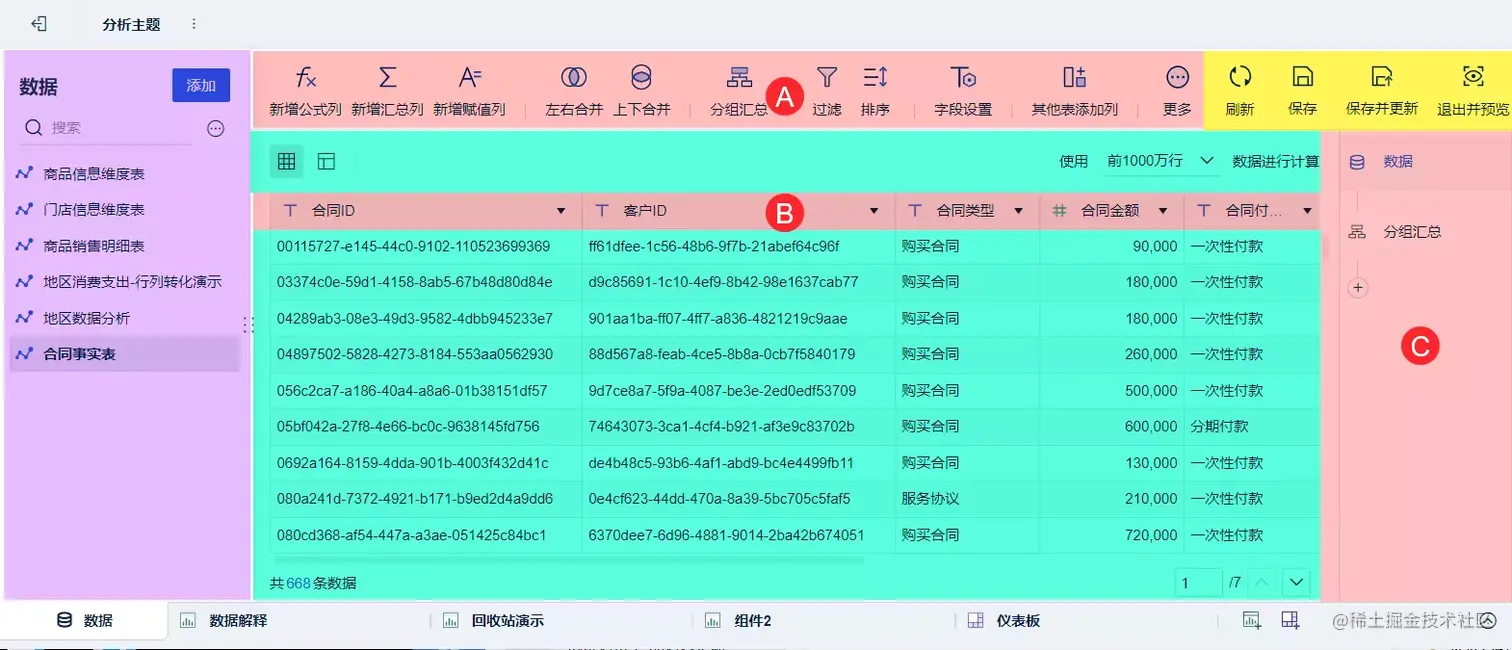Click 新增汇总列 sigma icon
This screenshot has height=650, width=1512.
(x=387, y=77)
